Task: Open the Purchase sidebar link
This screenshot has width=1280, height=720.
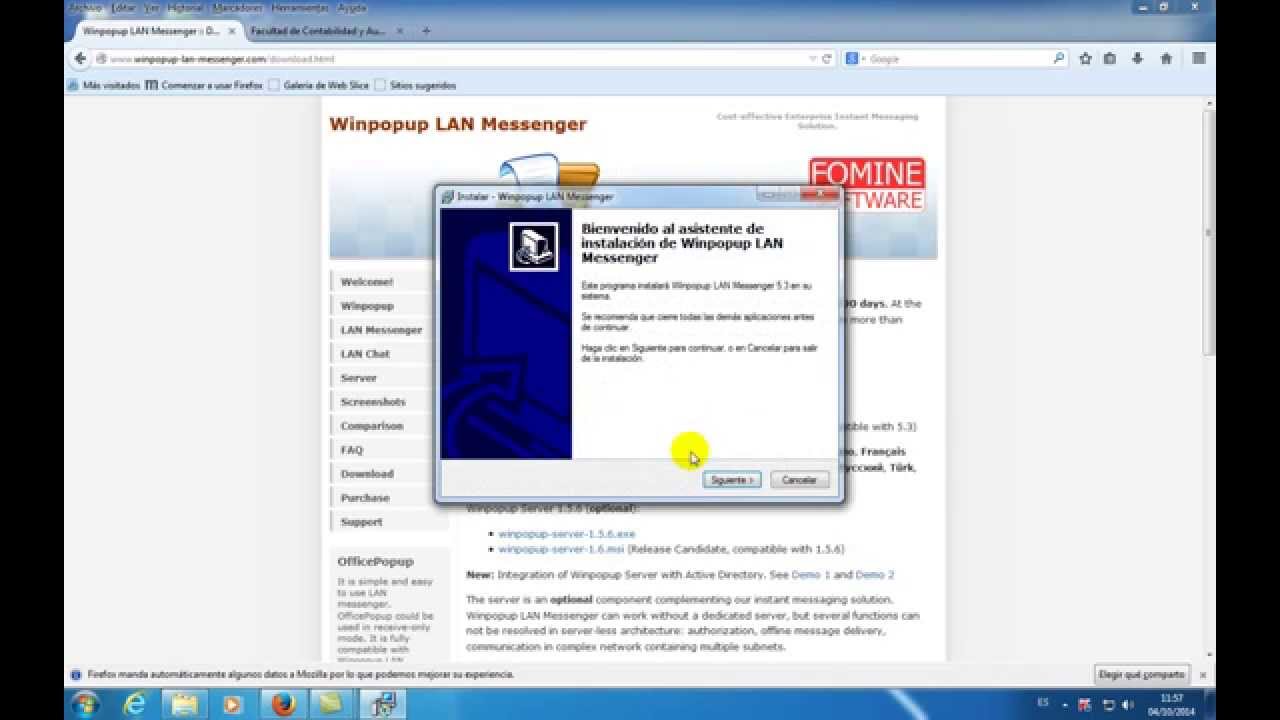Action: (x=365, y=498)
